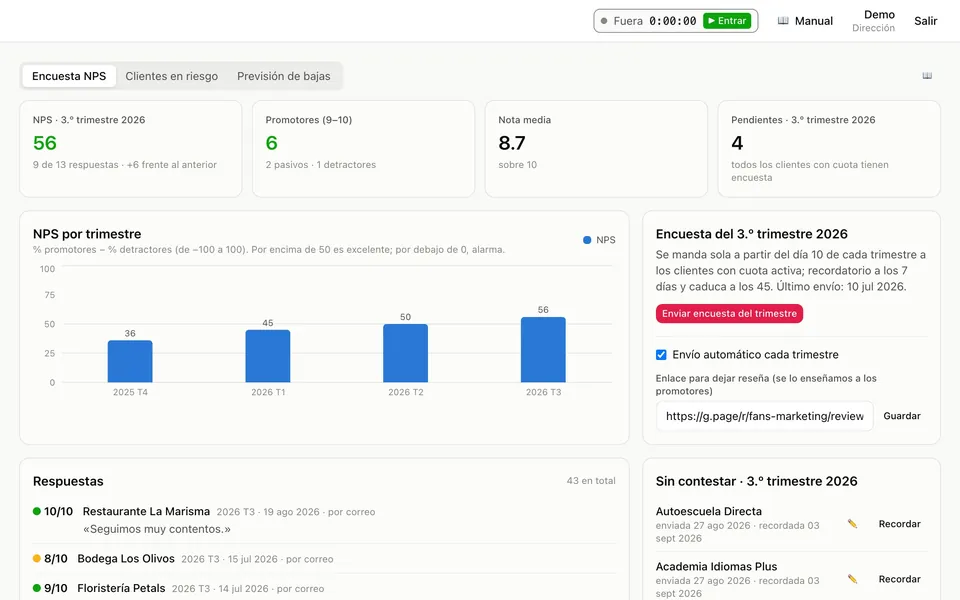Click the Guardar button
960x600 pixels.
[902, 416]
